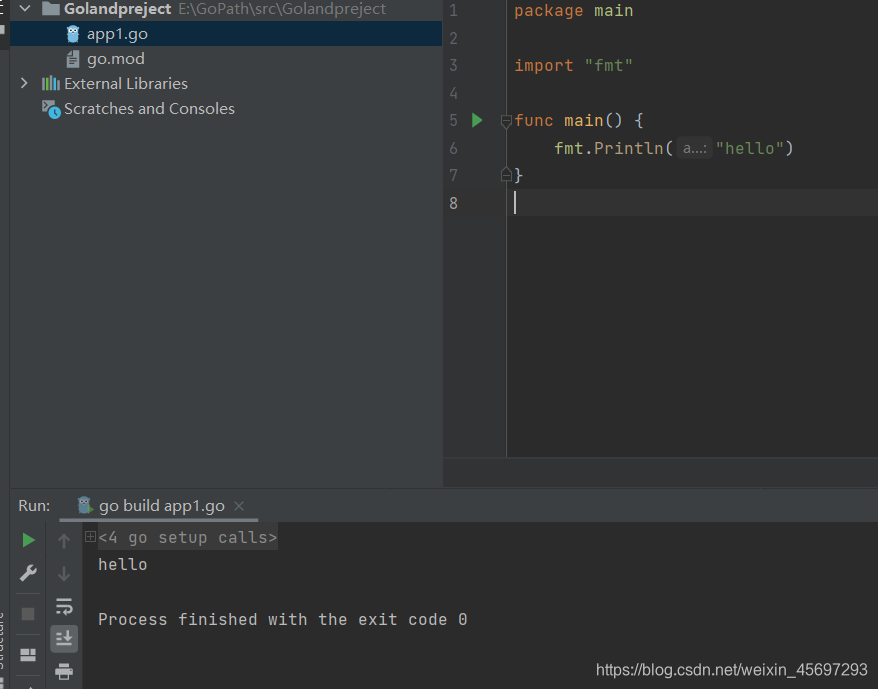Run main() from the gutter play icon
This screenshot has width=878, height=689.
tap(477, 120)
